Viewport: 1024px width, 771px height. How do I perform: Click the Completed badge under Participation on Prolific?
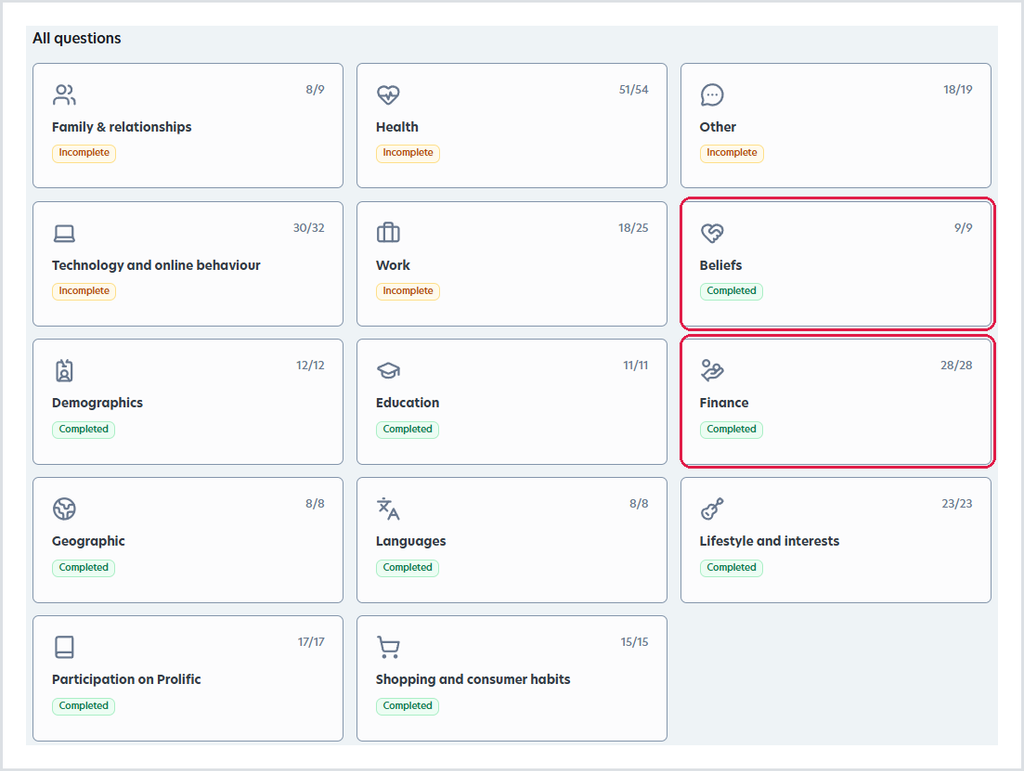[x=84, y=706]
